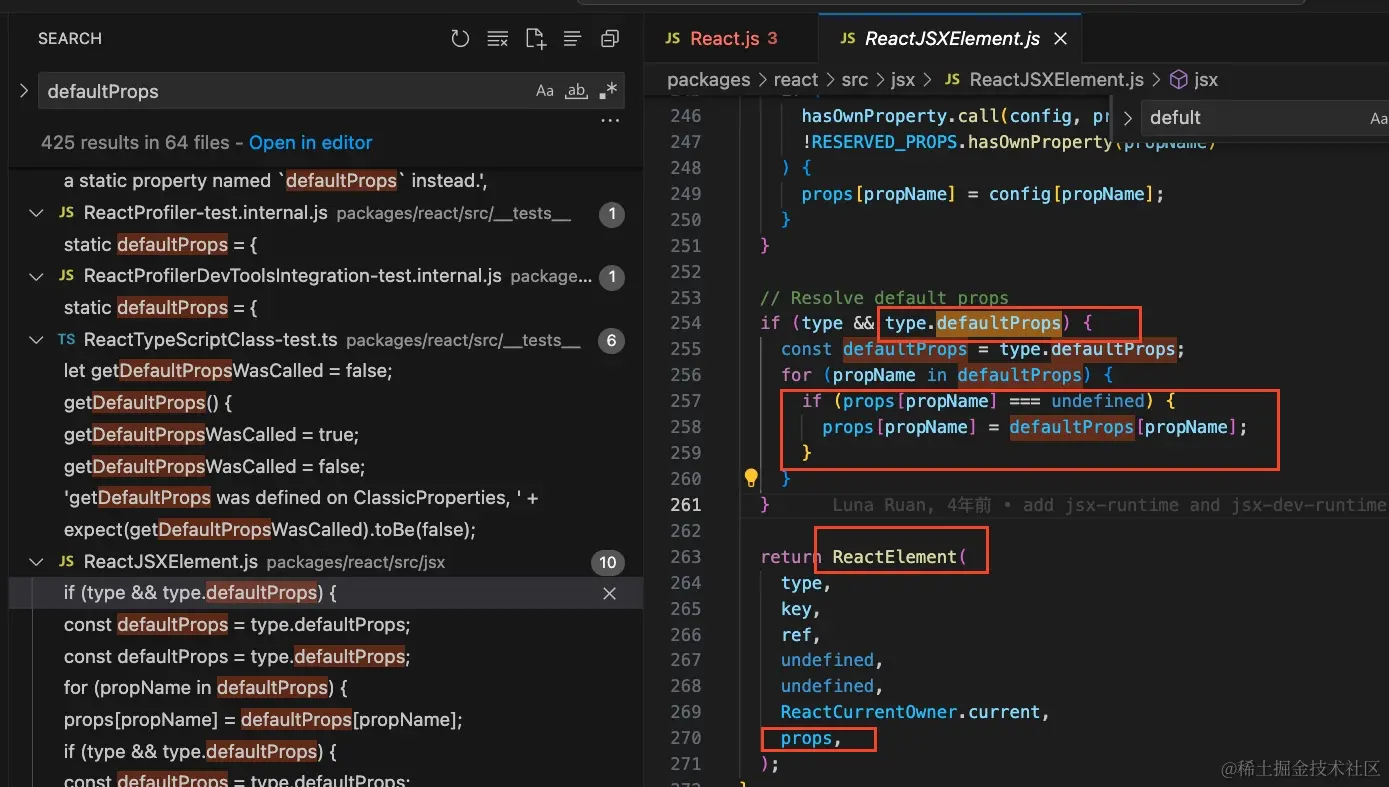Screen dimensions: 1389x787
Task: Open a new search editor
Action: 536,39
